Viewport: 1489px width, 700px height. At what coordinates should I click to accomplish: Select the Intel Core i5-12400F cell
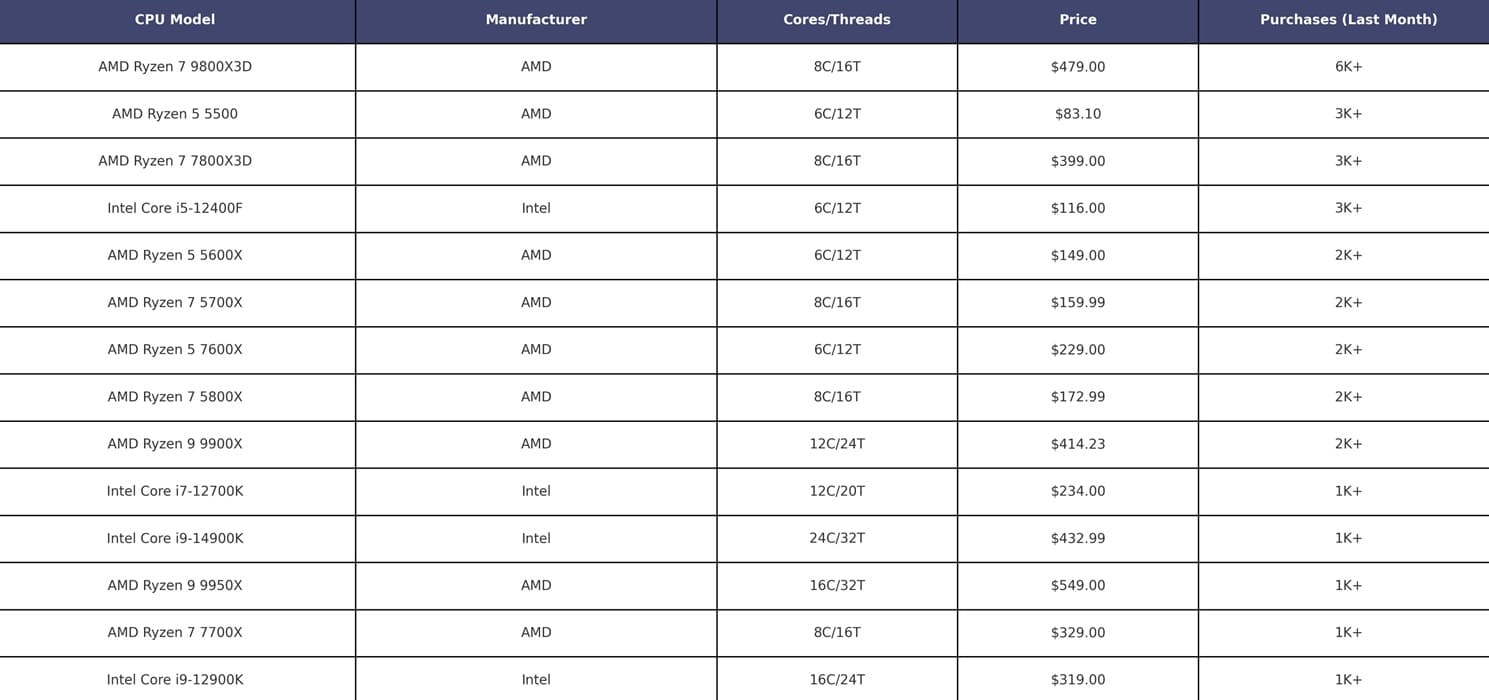(175, 209)
